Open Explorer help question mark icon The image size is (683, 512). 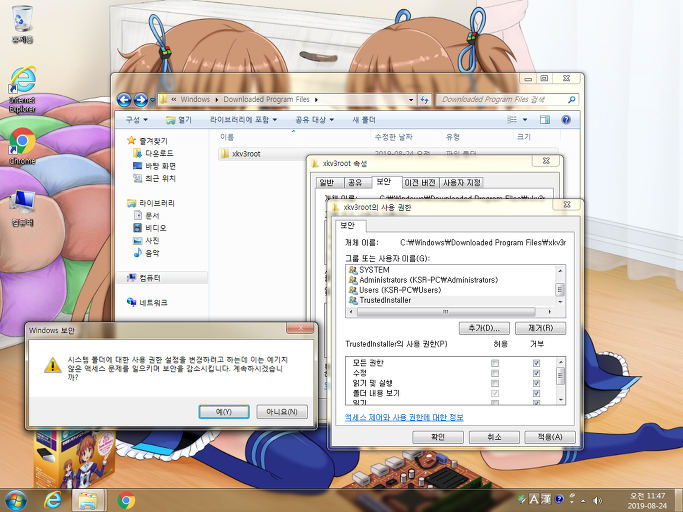(x=566, y=119)
